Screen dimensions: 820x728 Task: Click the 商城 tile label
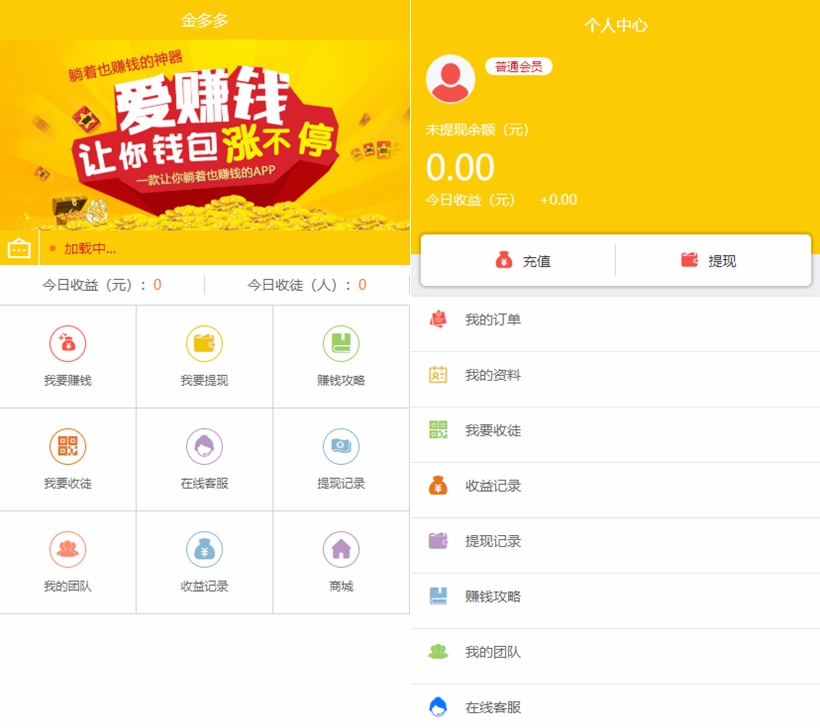point(341,587)
